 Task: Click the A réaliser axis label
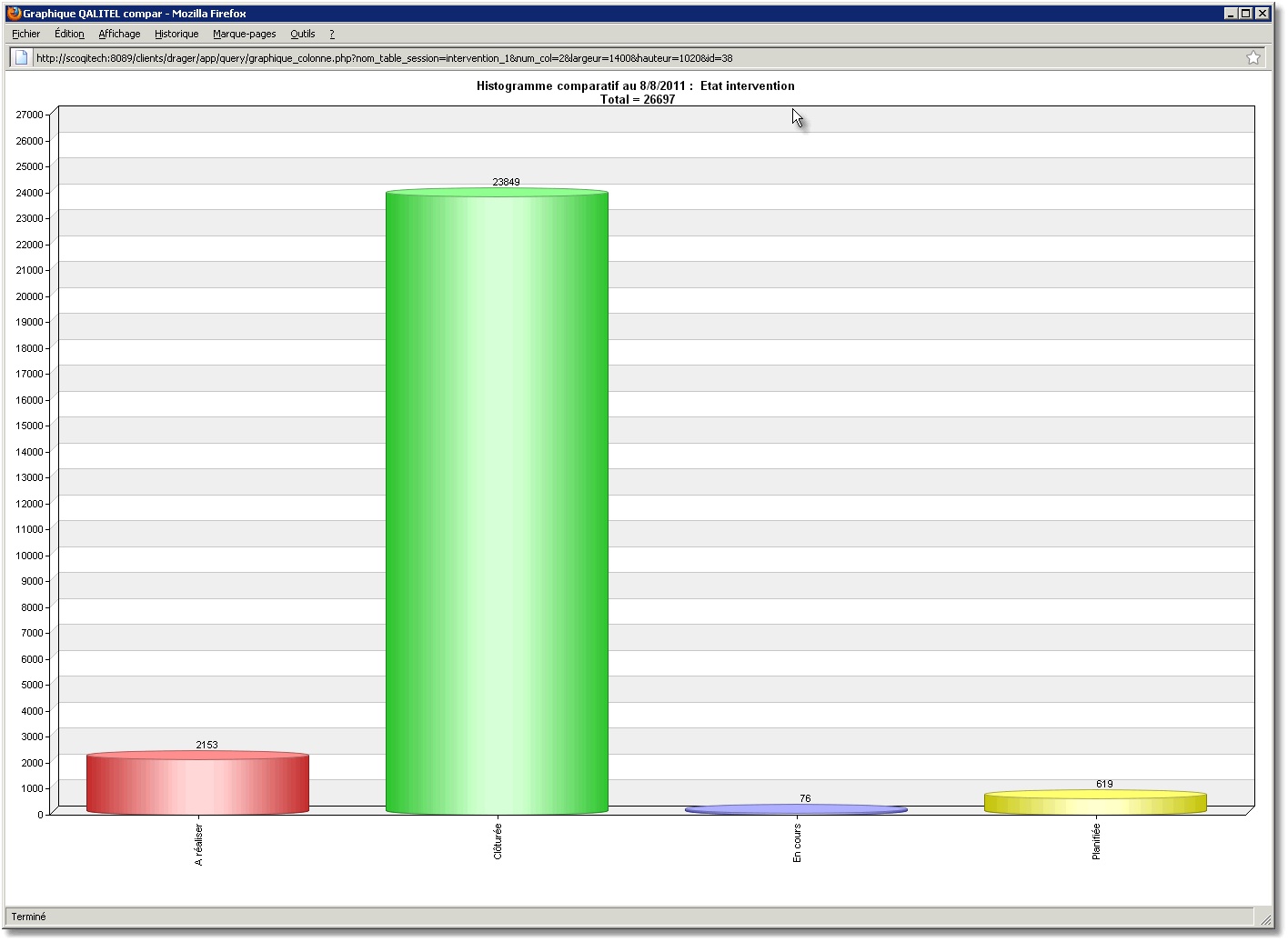click(x=199, y=845)
